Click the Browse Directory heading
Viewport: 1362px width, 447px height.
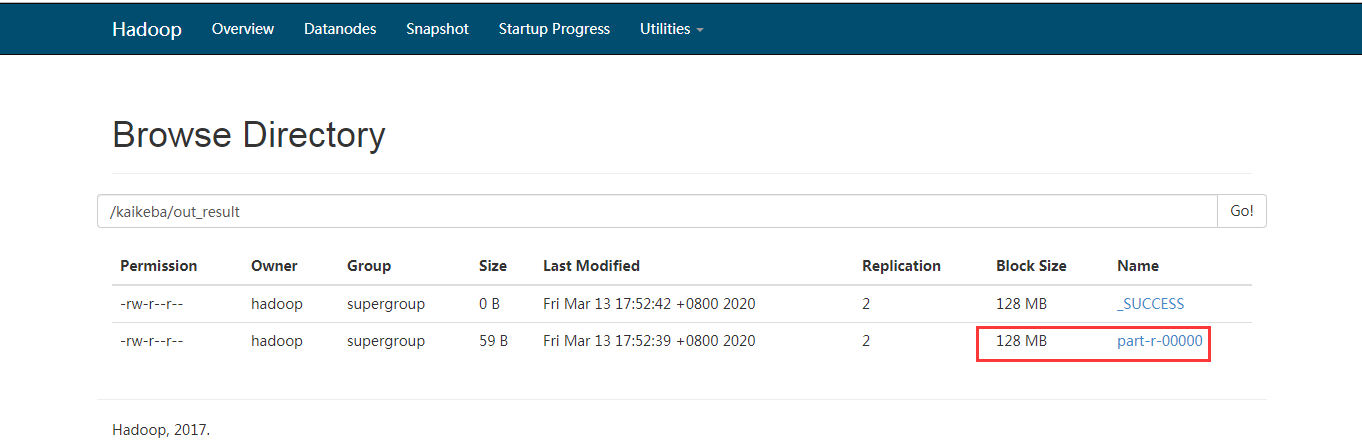point(249,134)
